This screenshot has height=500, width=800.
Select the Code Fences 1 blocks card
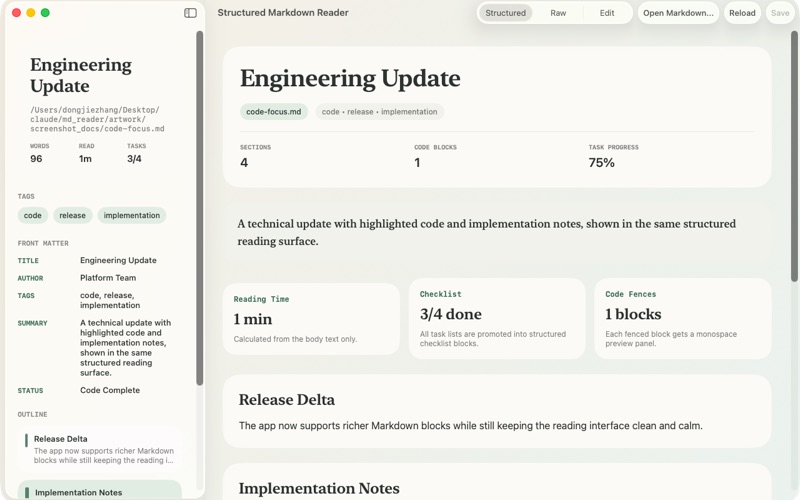(x=683, y=318)
